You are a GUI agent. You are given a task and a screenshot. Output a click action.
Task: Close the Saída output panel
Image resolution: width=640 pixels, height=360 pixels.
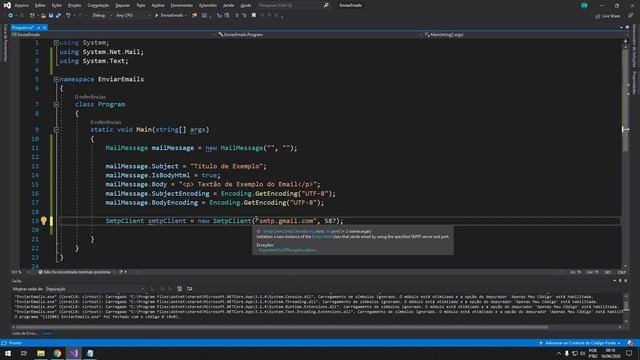[626, 281]
